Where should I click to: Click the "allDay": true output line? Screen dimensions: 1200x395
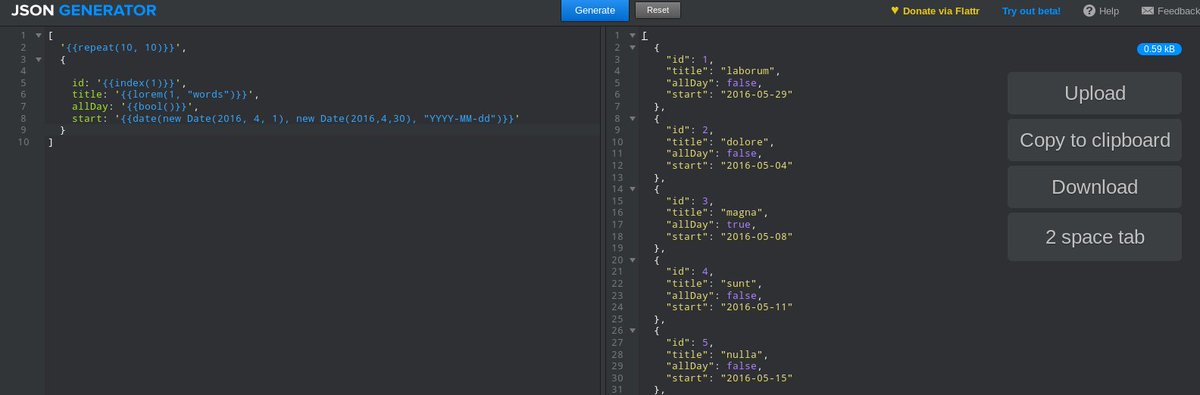pos(712,224)
